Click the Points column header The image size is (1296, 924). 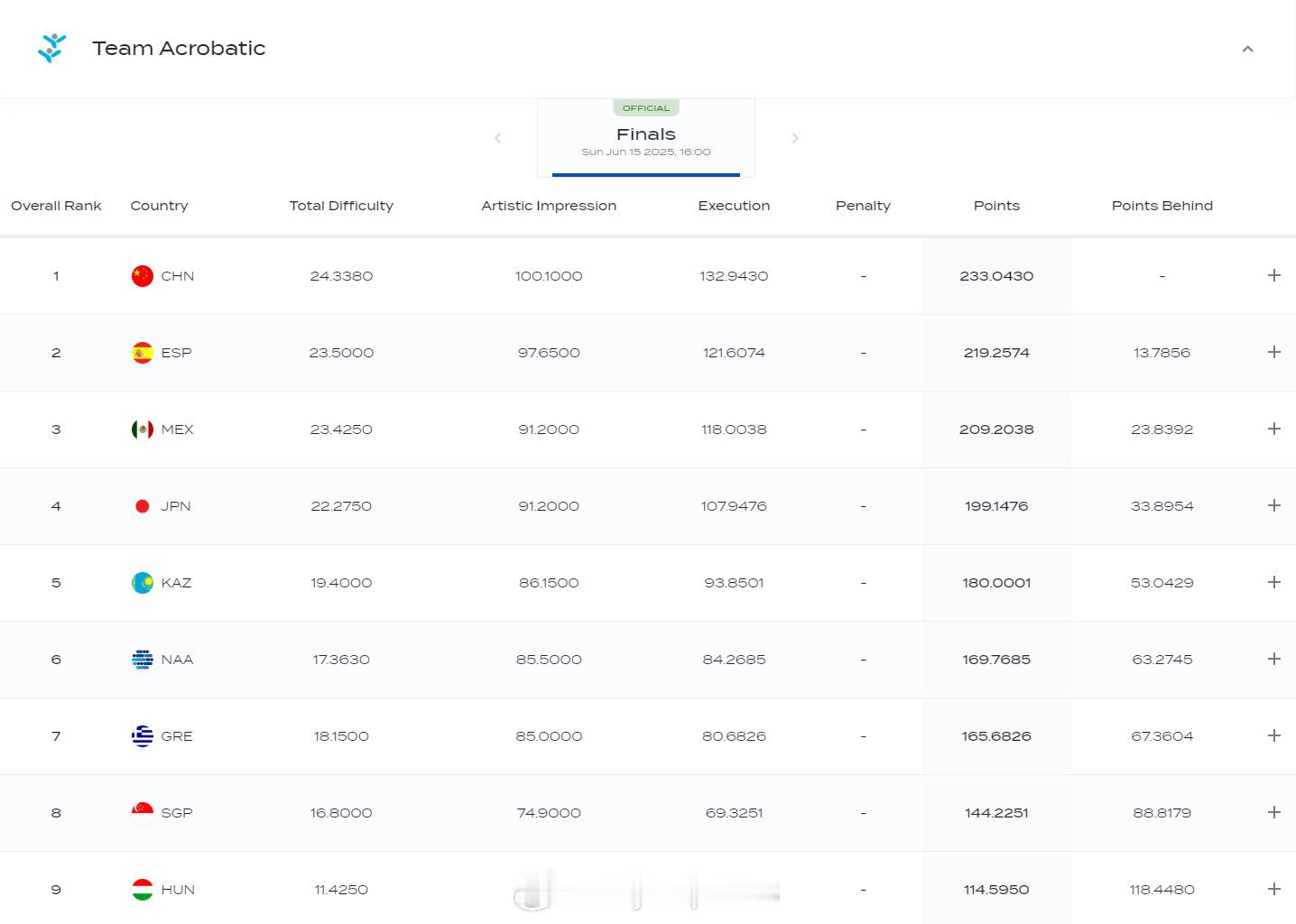click(x=996, y=206)
